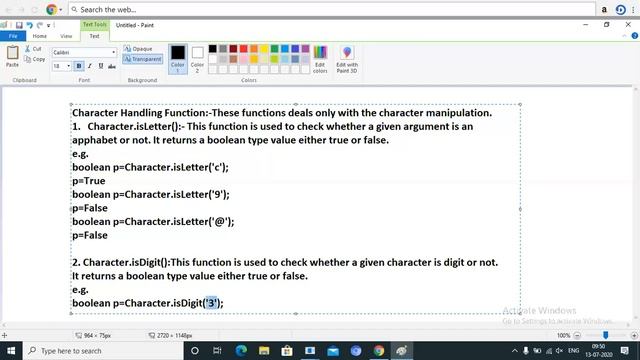Cut the selected text

pos(33,49)
